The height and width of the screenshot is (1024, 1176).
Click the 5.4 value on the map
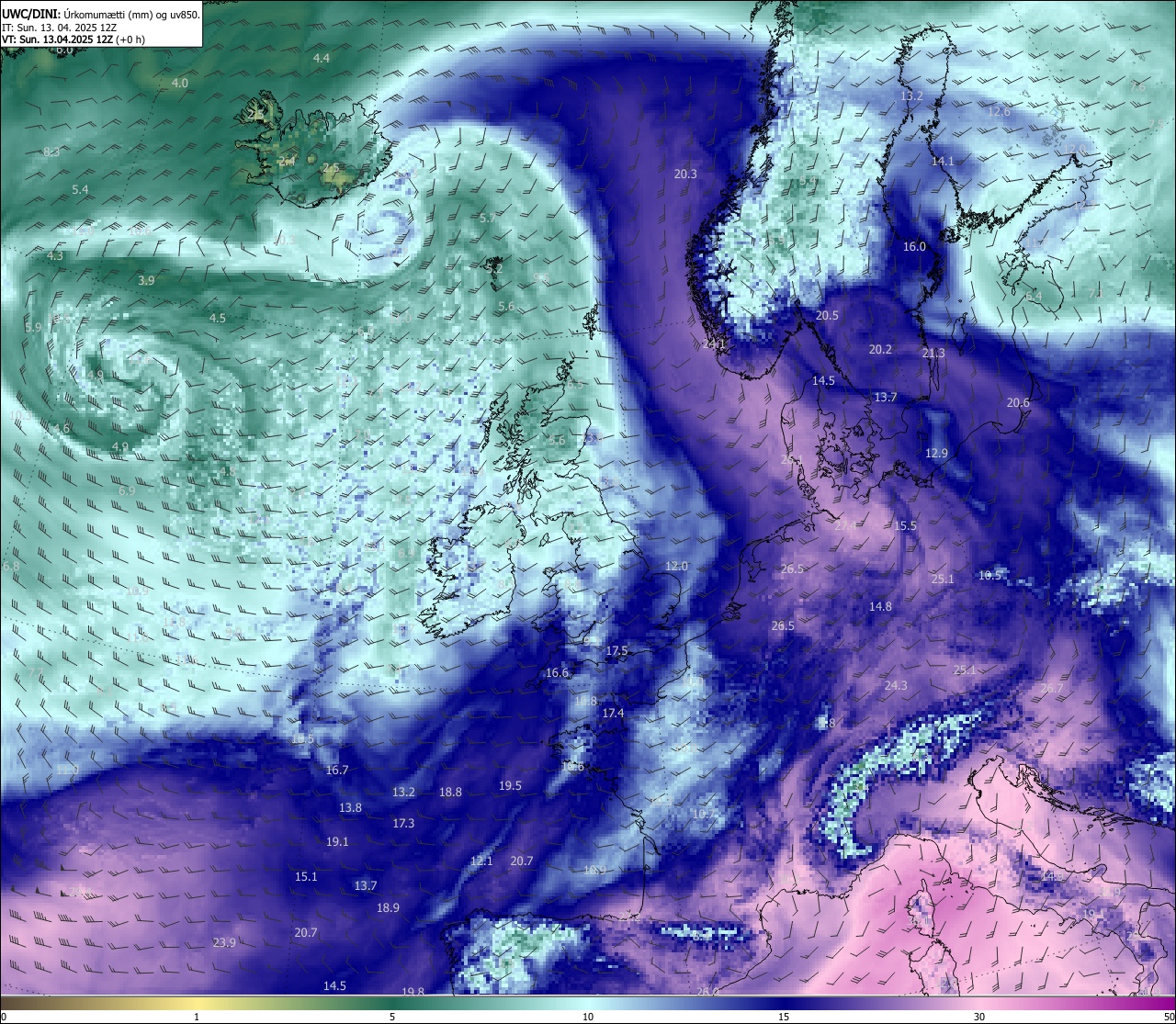coord(80,189)
